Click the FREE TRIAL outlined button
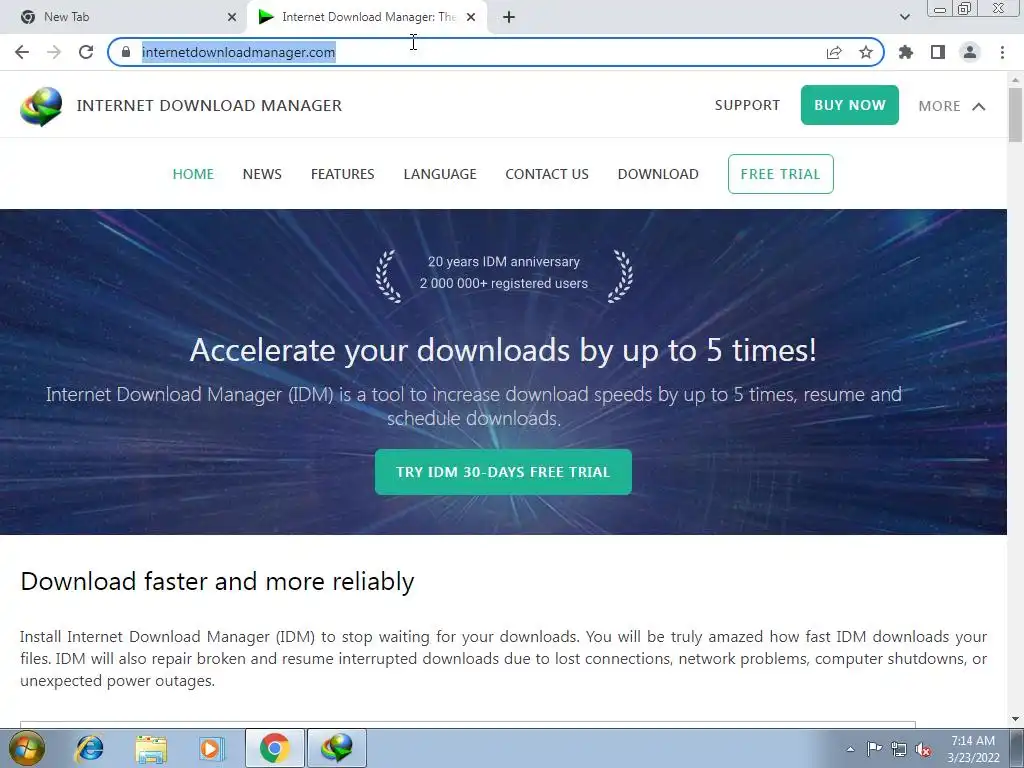This screenshot has width=1024, height=768. click(x=780, y=174)
